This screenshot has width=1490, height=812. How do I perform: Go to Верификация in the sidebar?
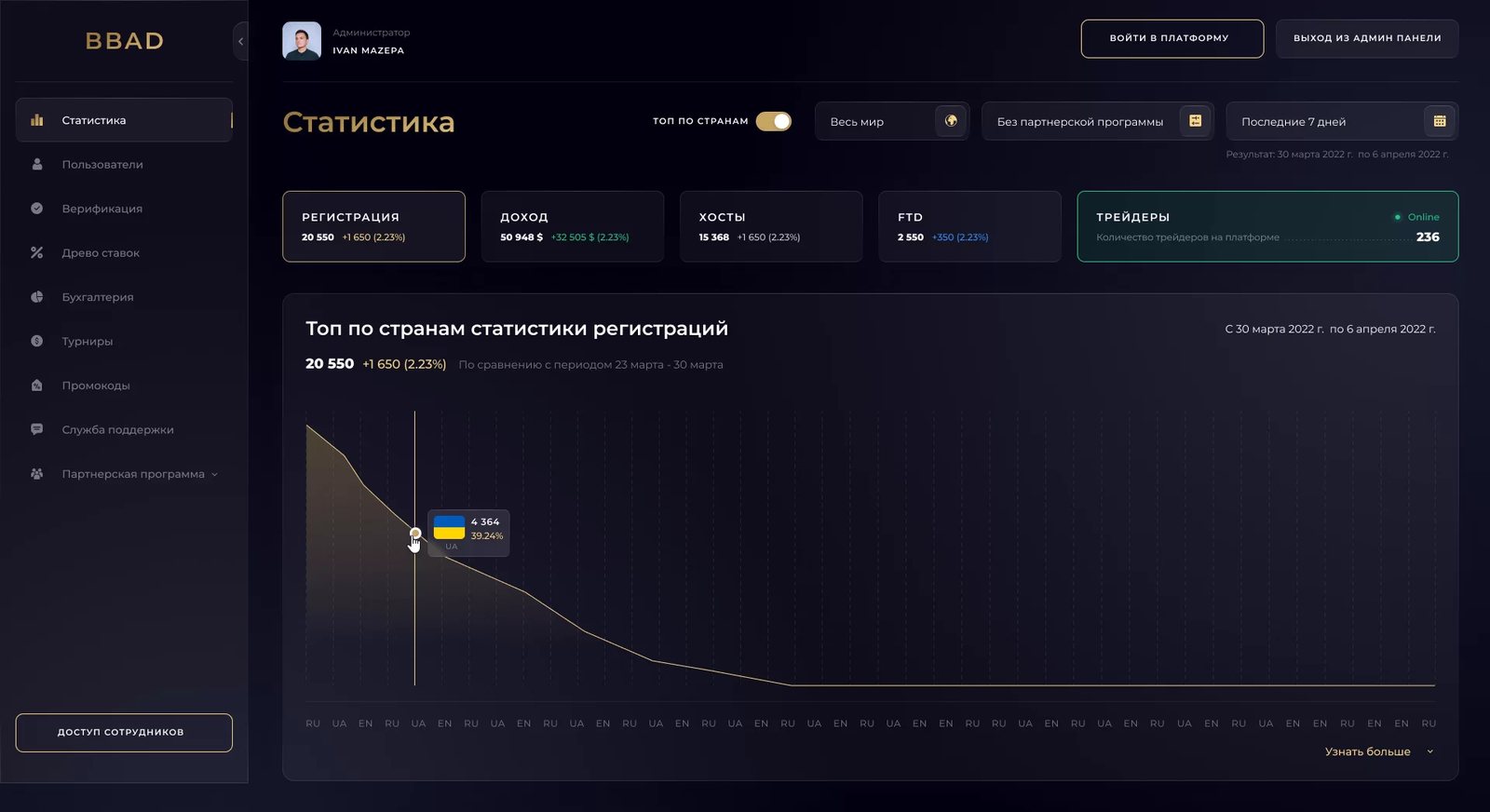(124, 209)
